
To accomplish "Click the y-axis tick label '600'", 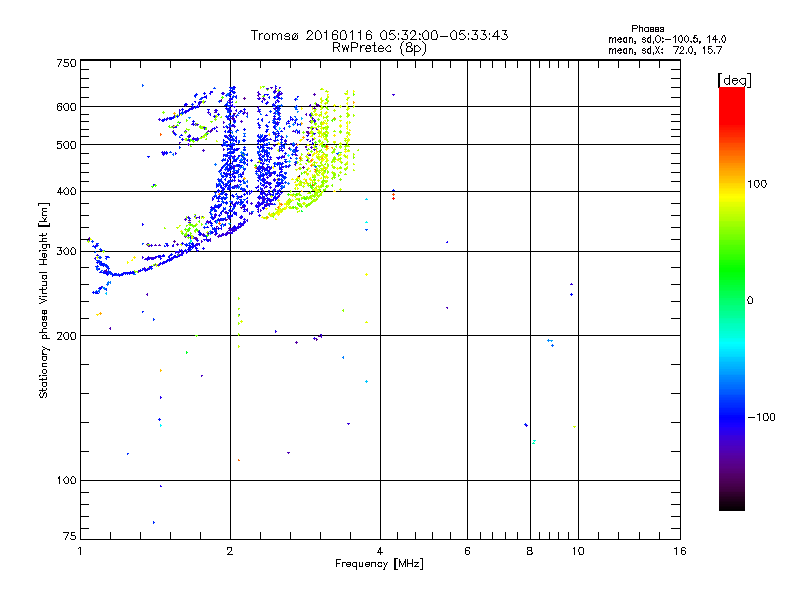I will 66,107.
